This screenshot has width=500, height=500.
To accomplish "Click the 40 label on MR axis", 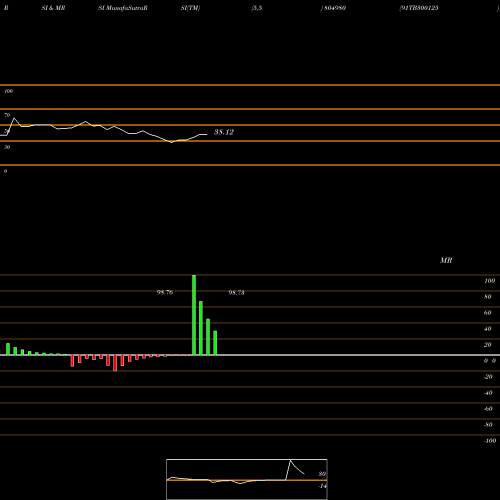I will point(488,329).
